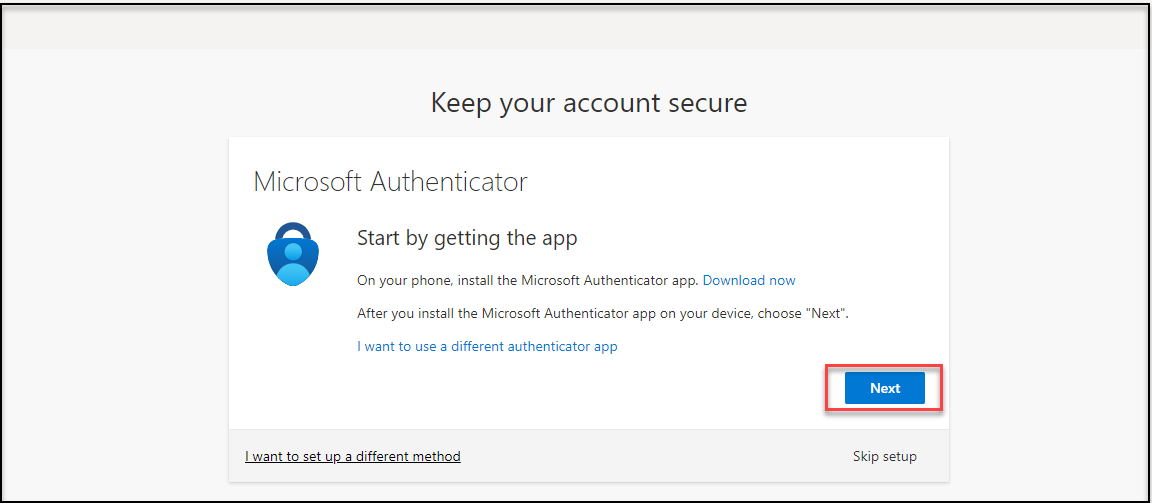Choose "I want to use a different authenticator app"

point(487,347)
